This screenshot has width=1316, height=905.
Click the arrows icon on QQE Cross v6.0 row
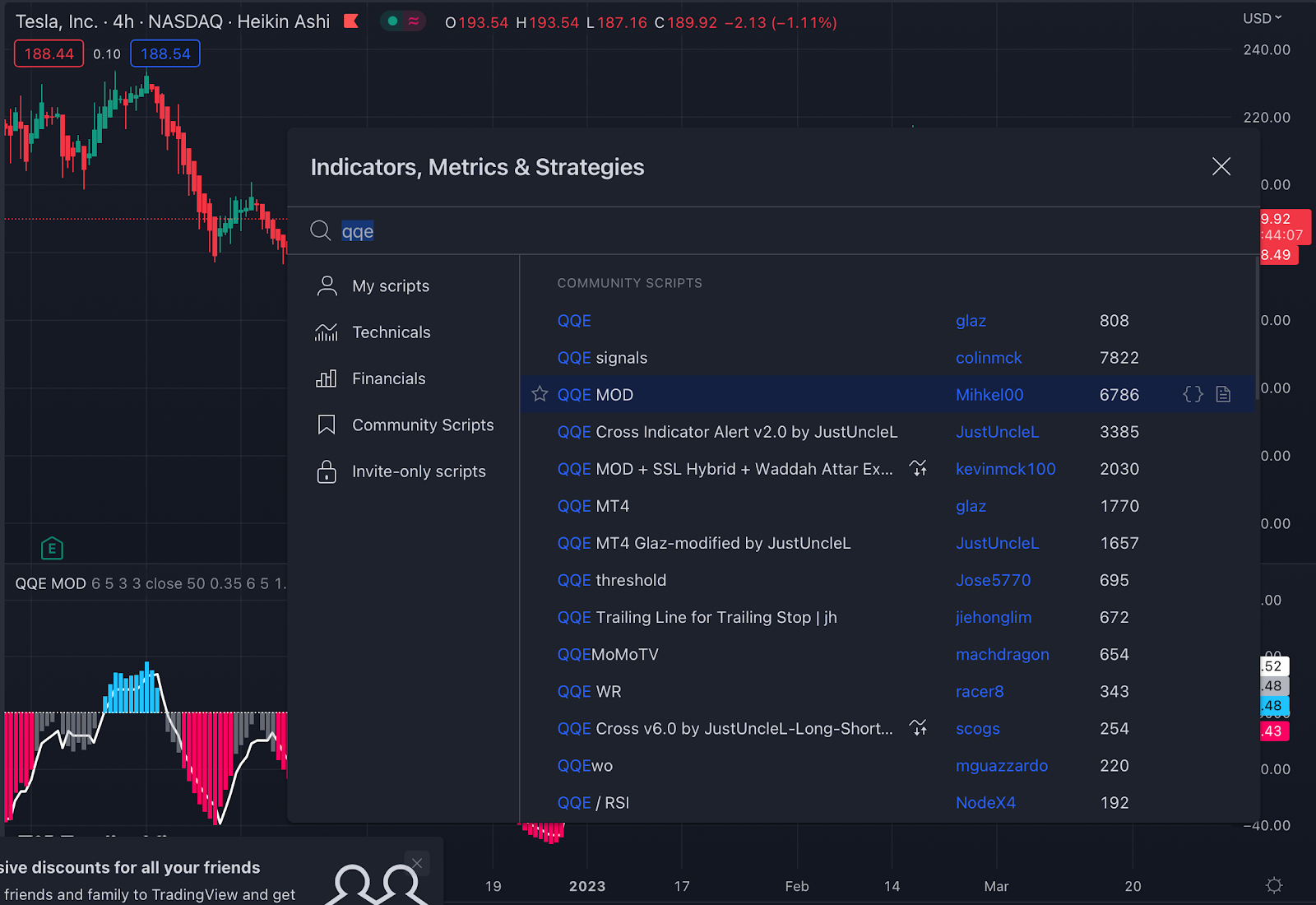point(919,728)
